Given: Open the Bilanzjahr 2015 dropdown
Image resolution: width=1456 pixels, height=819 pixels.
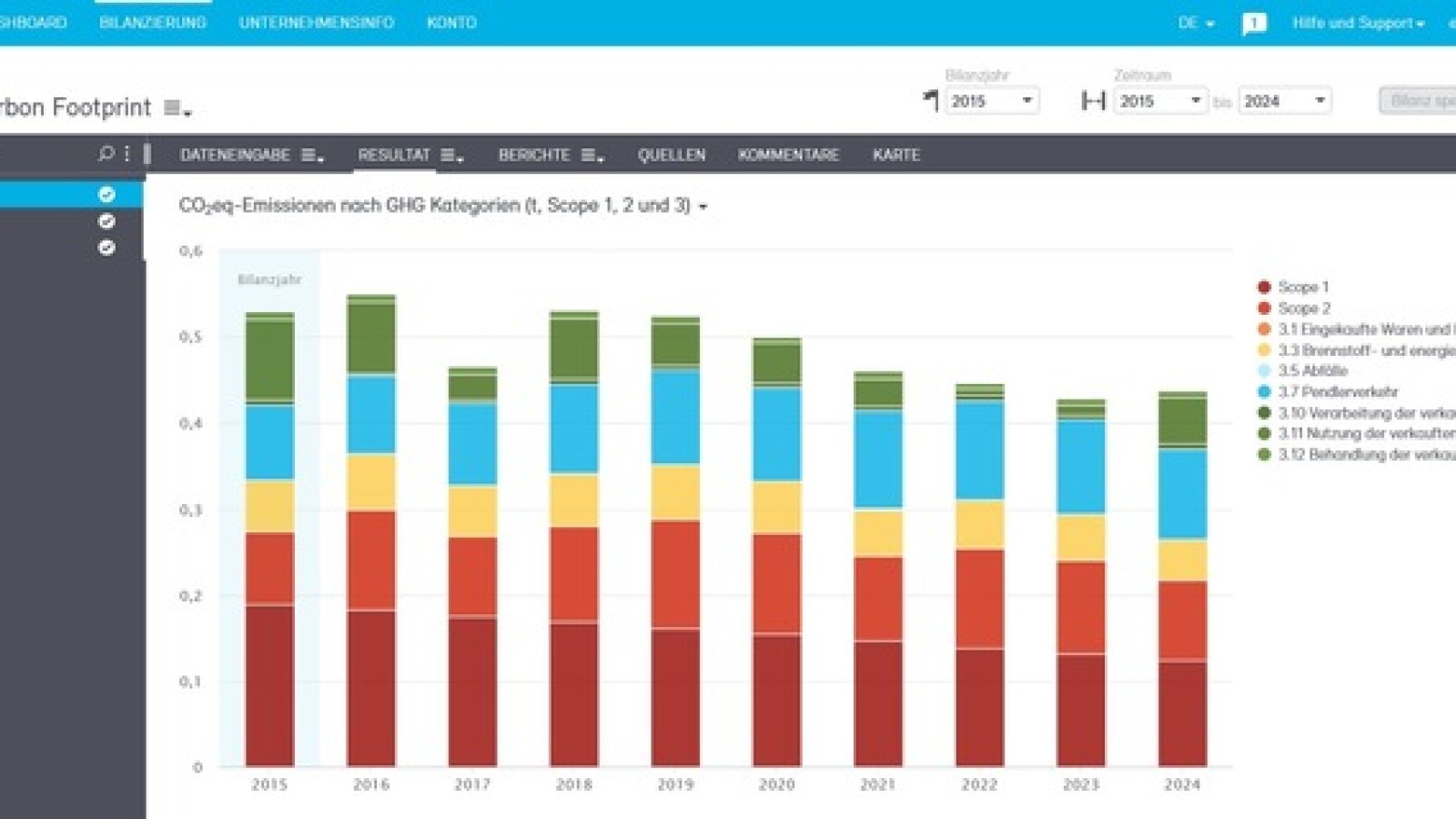Looking at the screenshot, I should point(990,101).
